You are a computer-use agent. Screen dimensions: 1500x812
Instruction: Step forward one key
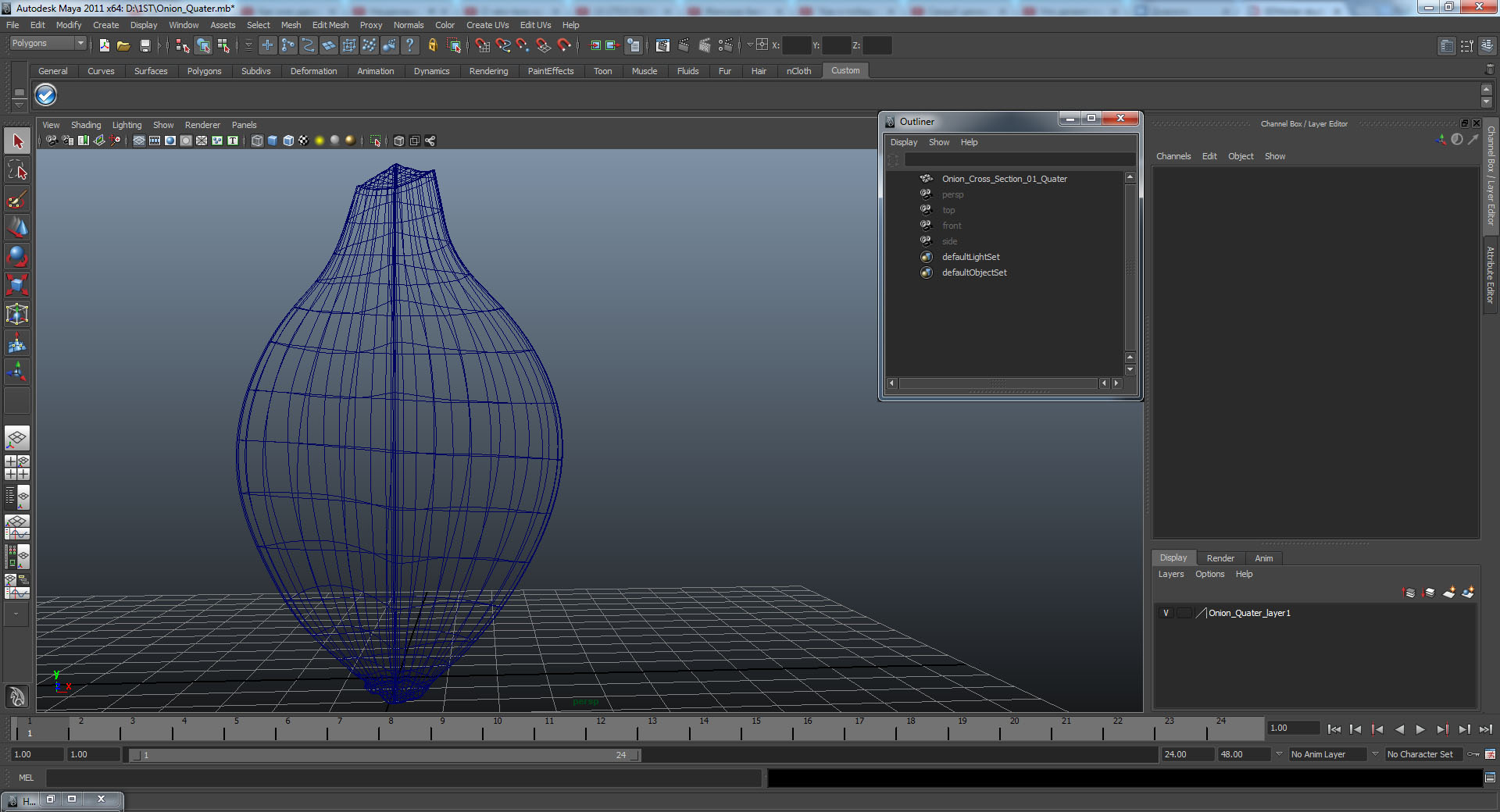[1442, 729]
